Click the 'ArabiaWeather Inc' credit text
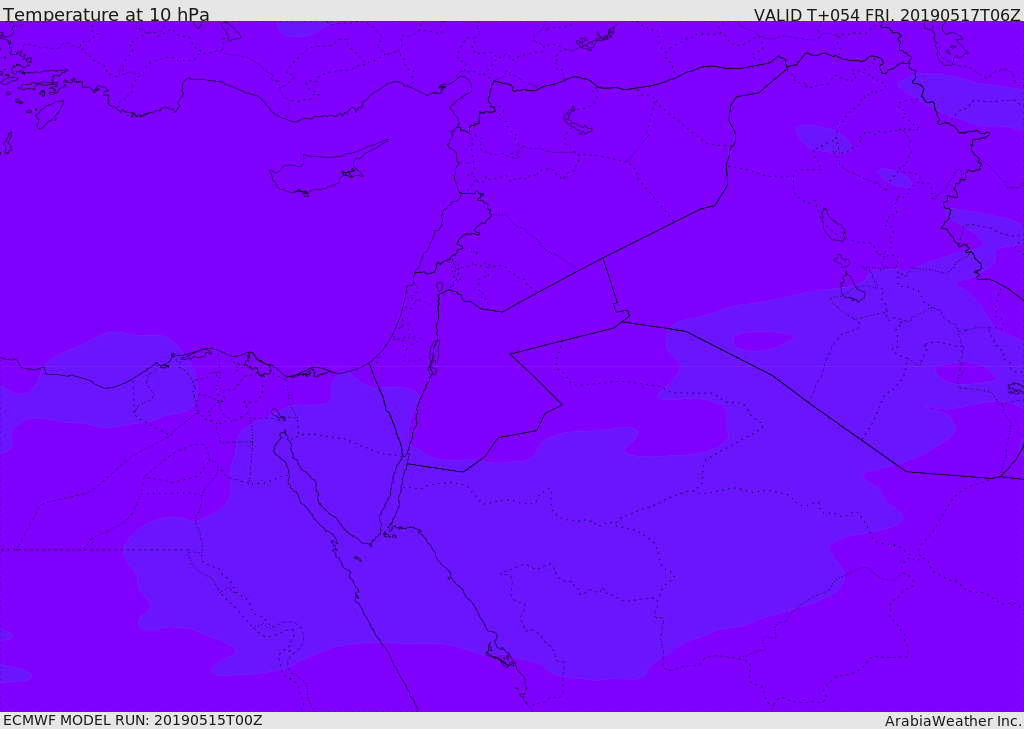Screen dimensions: 1024x729 (952, 721)
